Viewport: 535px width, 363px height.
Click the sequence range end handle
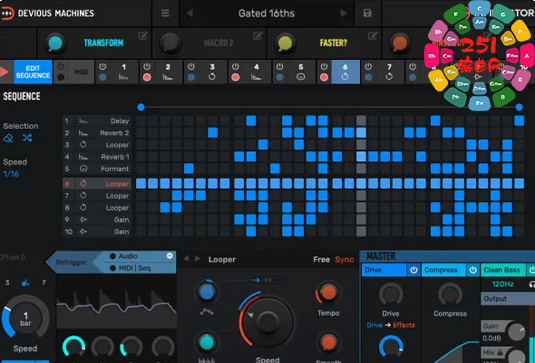(x=519, y=107)
